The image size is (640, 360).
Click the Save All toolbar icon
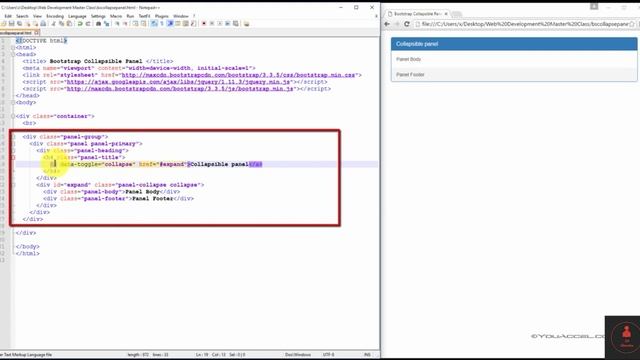[x=20, y=24]
